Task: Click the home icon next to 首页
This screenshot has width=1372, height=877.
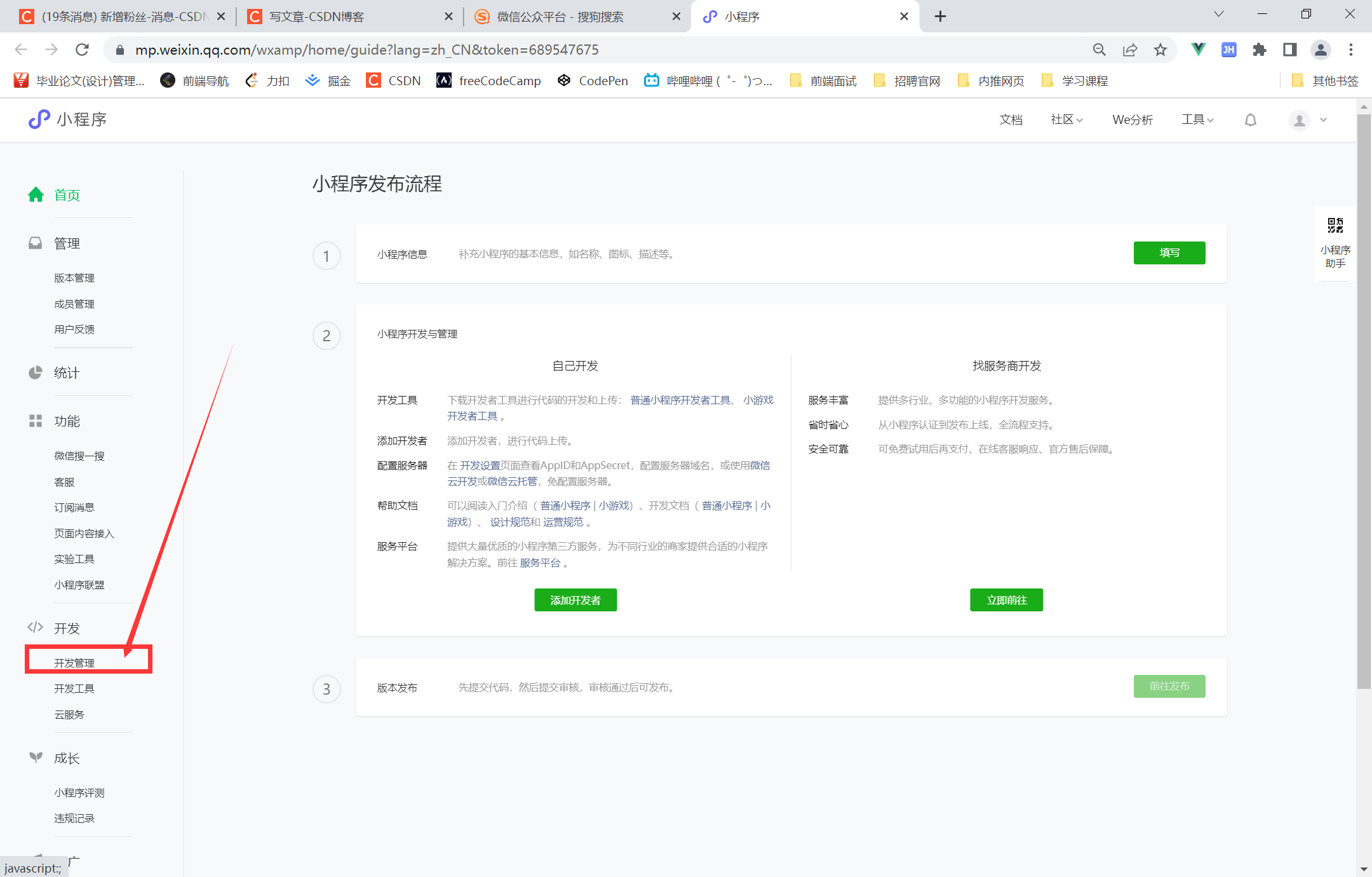Action: click(36, 194)
